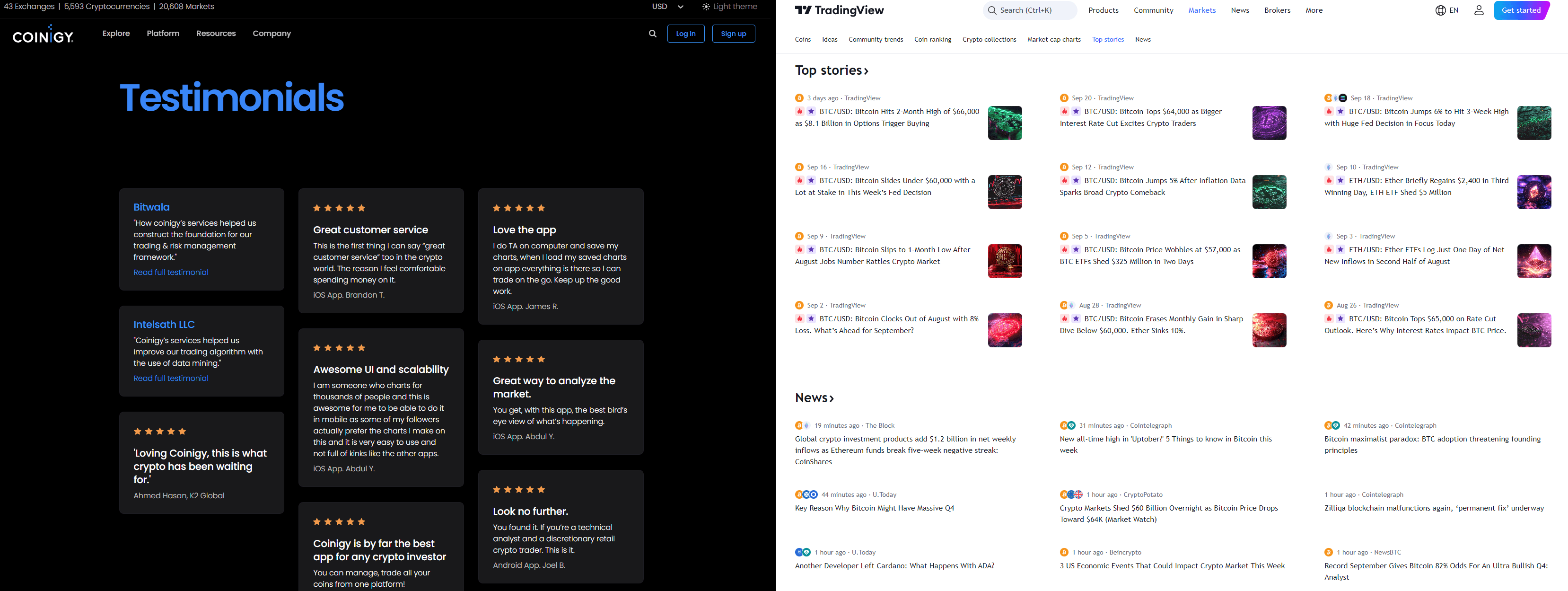Click Sign up button on Coinigy
The height and width of the screenshot is (591, 1568).
(x=733, y=34)
